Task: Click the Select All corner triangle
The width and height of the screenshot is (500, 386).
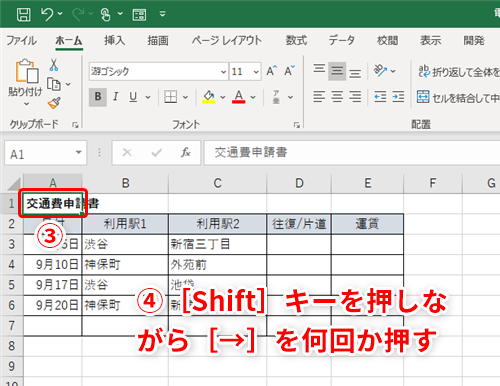Action: 14,184
